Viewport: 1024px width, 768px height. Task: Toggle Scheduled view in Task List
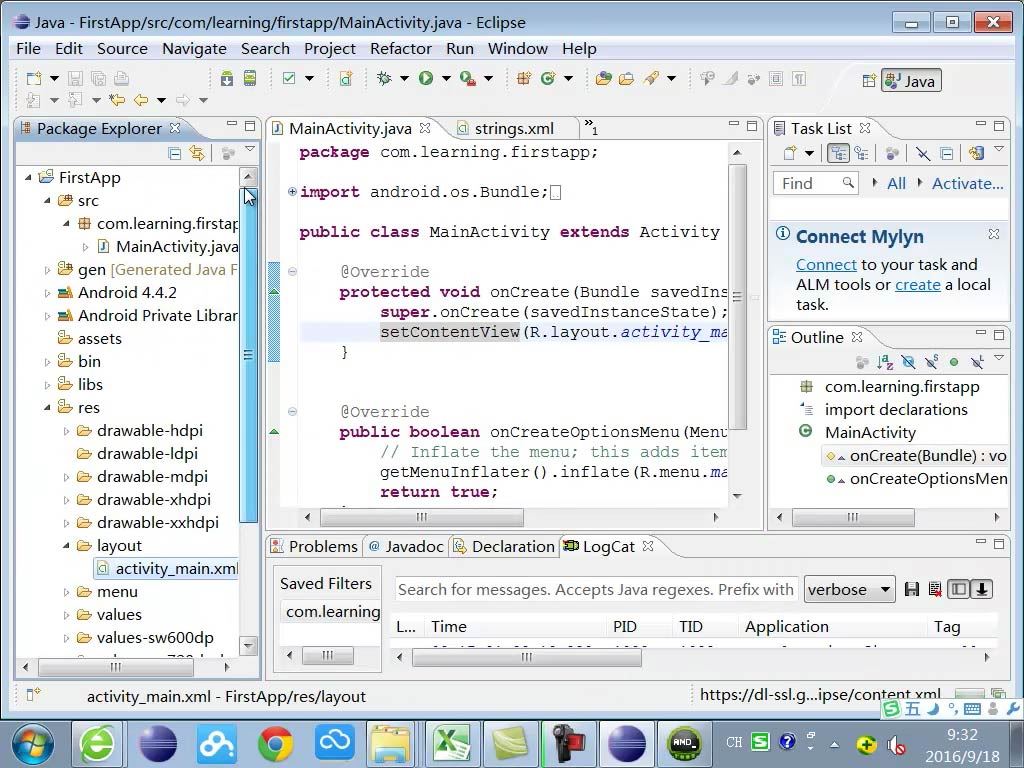point(861,153)
